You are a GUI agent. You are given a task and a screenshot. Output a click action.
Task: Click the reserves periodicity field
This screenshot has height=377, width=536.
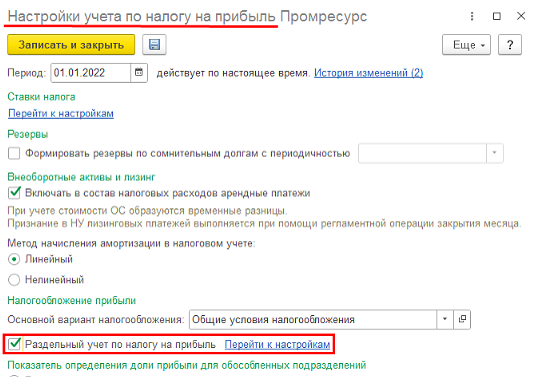pyautogui.click(x=422, y=153)
